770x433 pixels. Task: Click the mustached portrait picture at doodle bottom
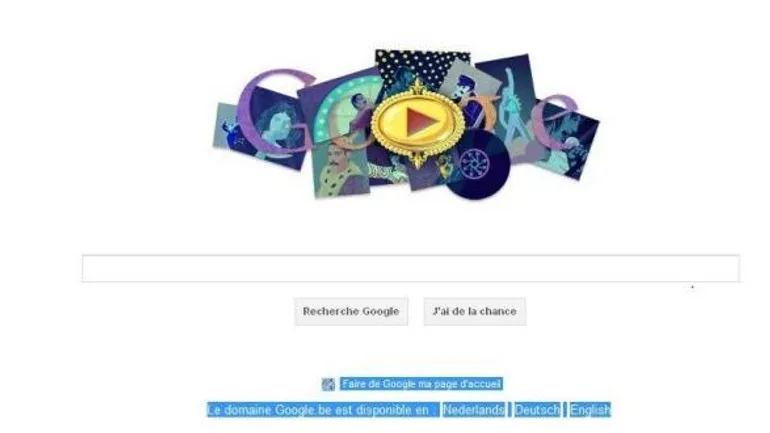340,169
